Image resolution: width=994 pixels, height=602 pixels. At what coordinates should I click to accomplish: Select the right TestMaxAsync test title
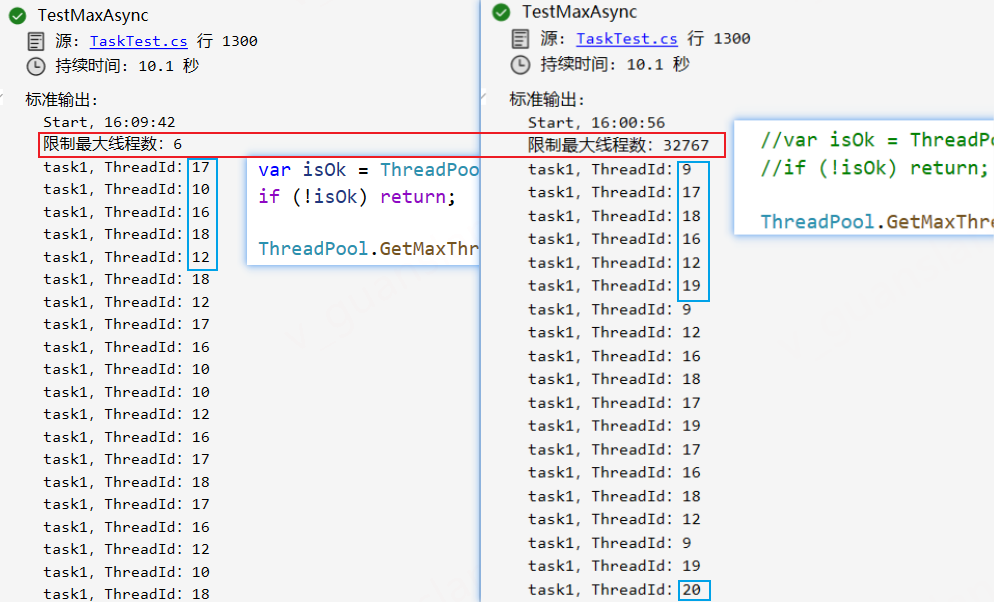tap(579, 12)
